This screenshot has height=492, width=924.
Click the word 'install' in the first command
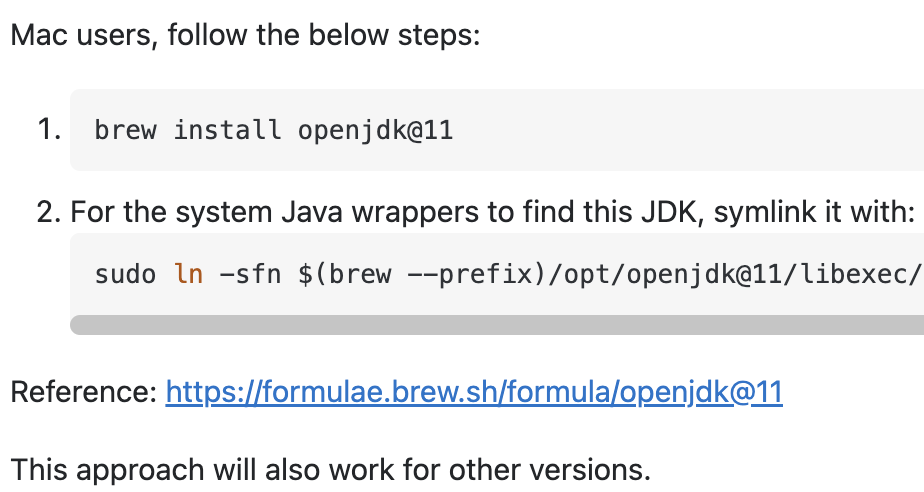click(227, 130)
